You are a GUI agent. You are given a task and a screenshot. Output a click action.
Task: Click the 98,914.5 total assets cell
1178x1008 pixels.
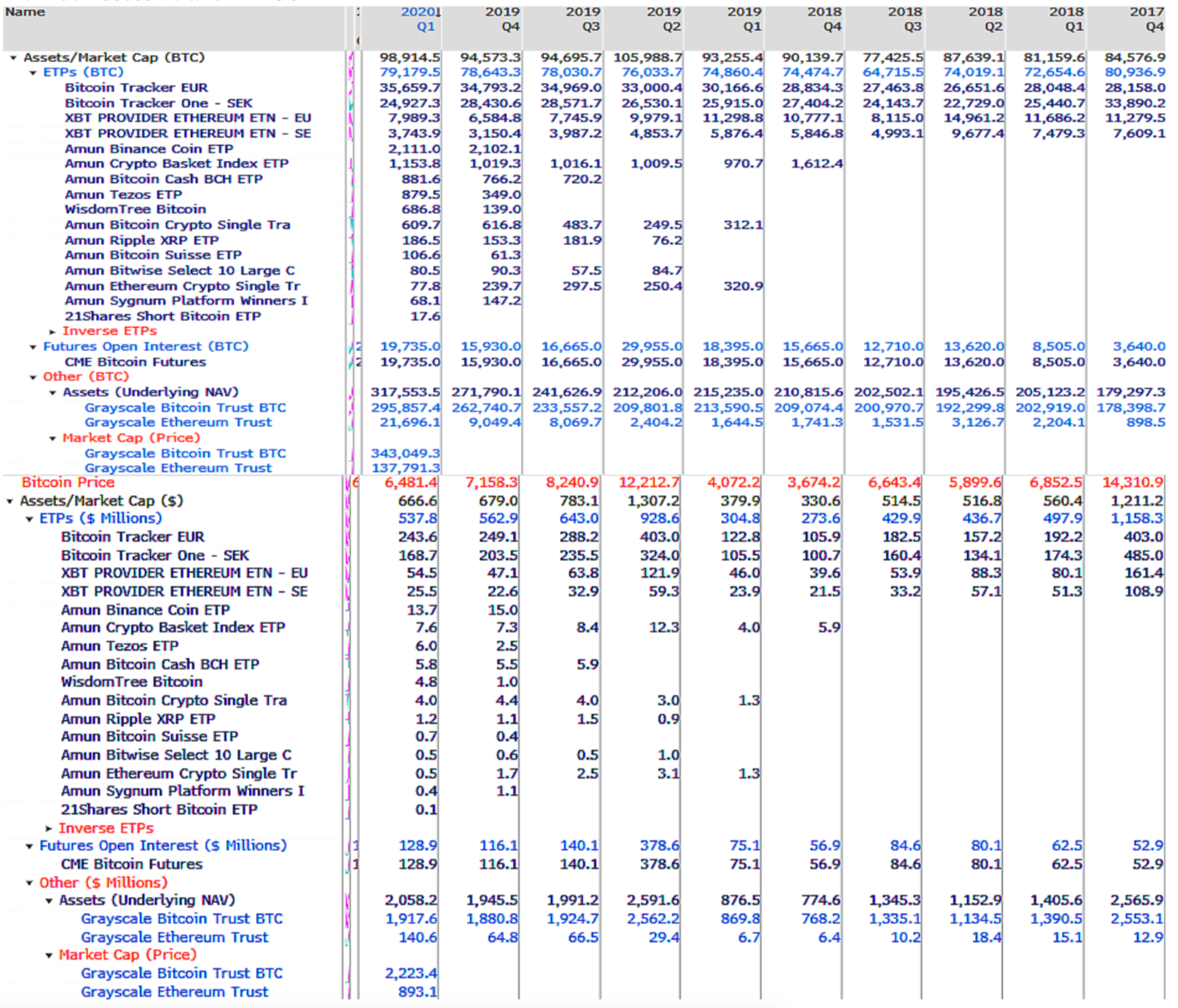[410, 58]
